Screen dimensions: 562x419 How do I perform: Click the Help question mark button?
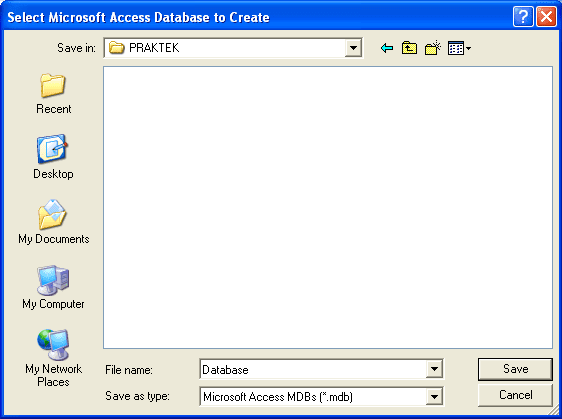(x=523, y=16)
